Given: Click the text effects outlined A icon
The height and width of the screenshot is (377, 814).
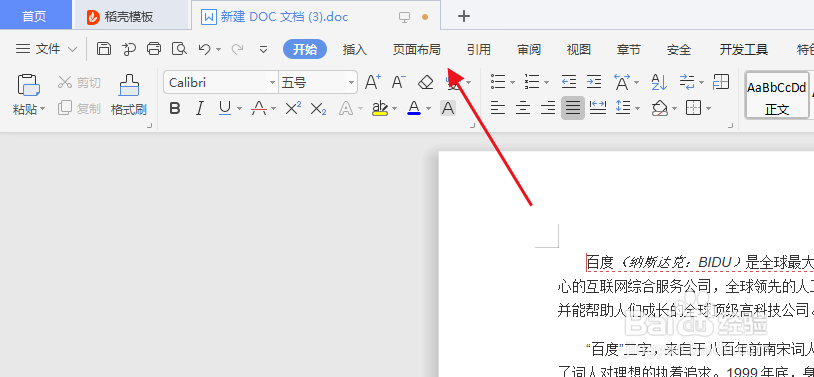Looking at the screenshot, I should point(345,109).
